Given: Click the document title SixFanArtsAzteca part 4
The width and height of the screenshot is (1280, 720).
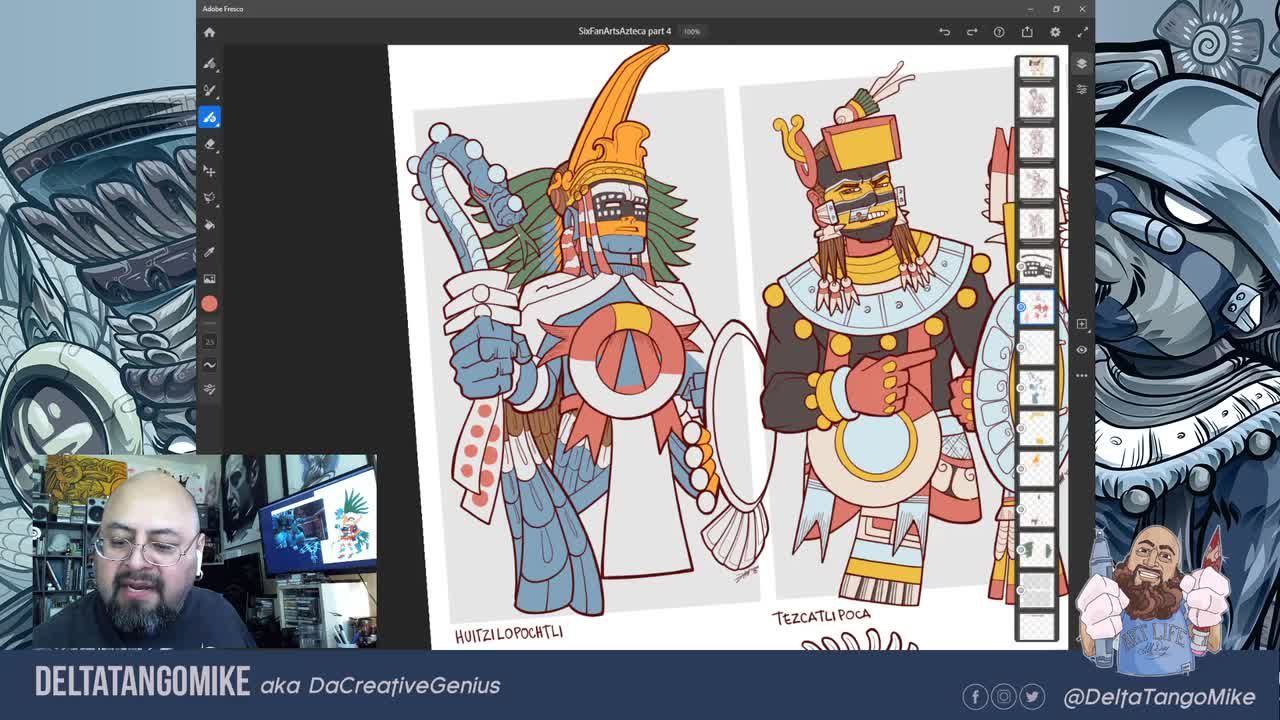Looking at the screenshot, I should (625, 31).
